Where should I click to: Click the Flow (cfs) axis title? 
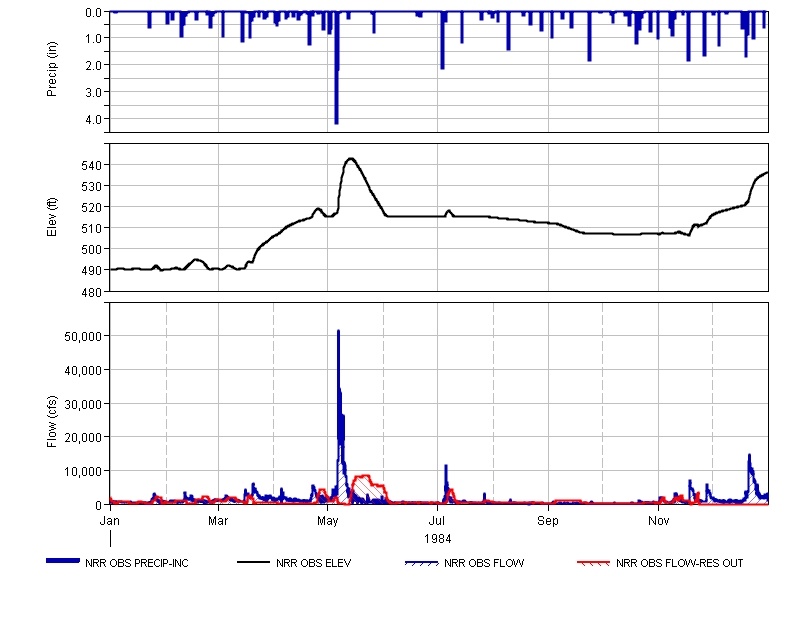(x=52, y=422)
